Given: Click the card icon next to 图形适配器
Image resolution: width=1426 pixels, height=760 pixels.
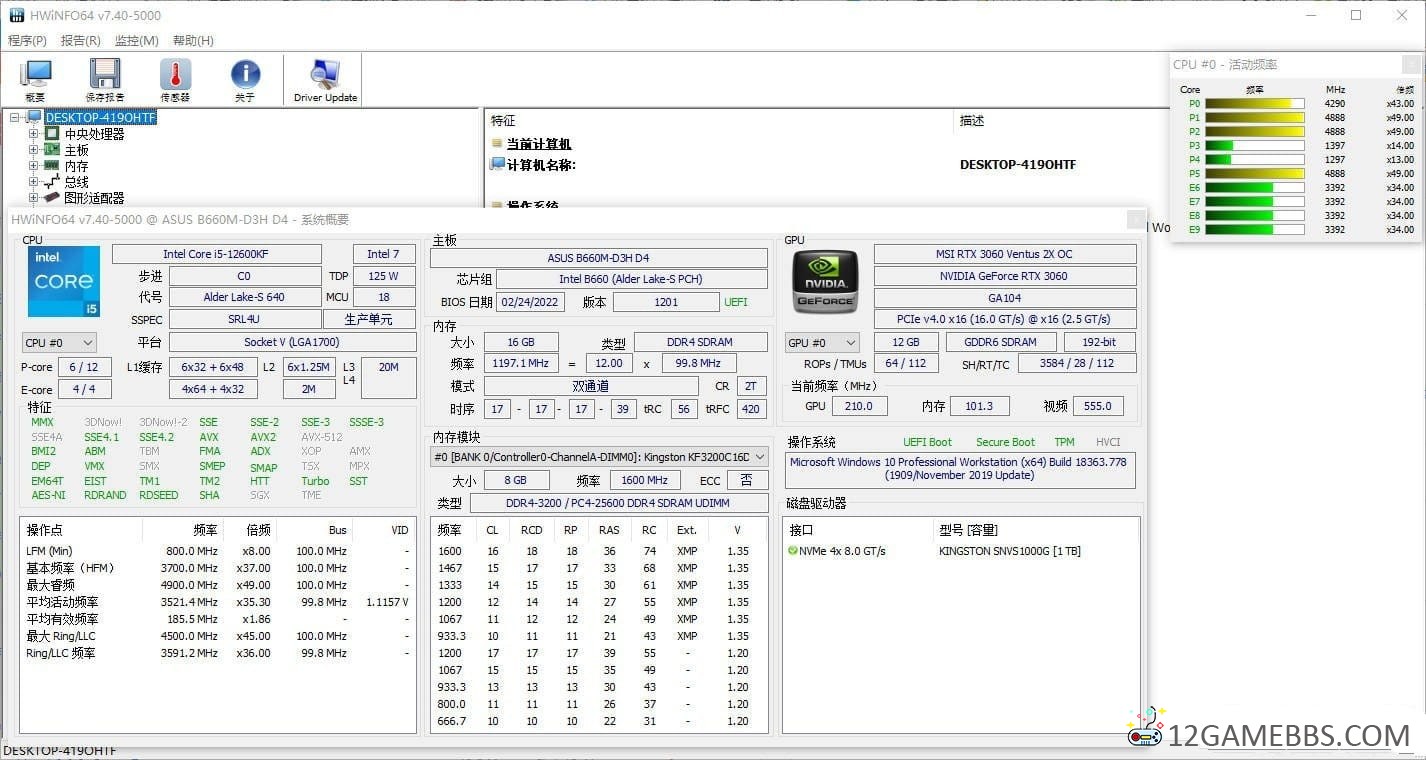Looking at the screenshot, I should pos(52,197).
